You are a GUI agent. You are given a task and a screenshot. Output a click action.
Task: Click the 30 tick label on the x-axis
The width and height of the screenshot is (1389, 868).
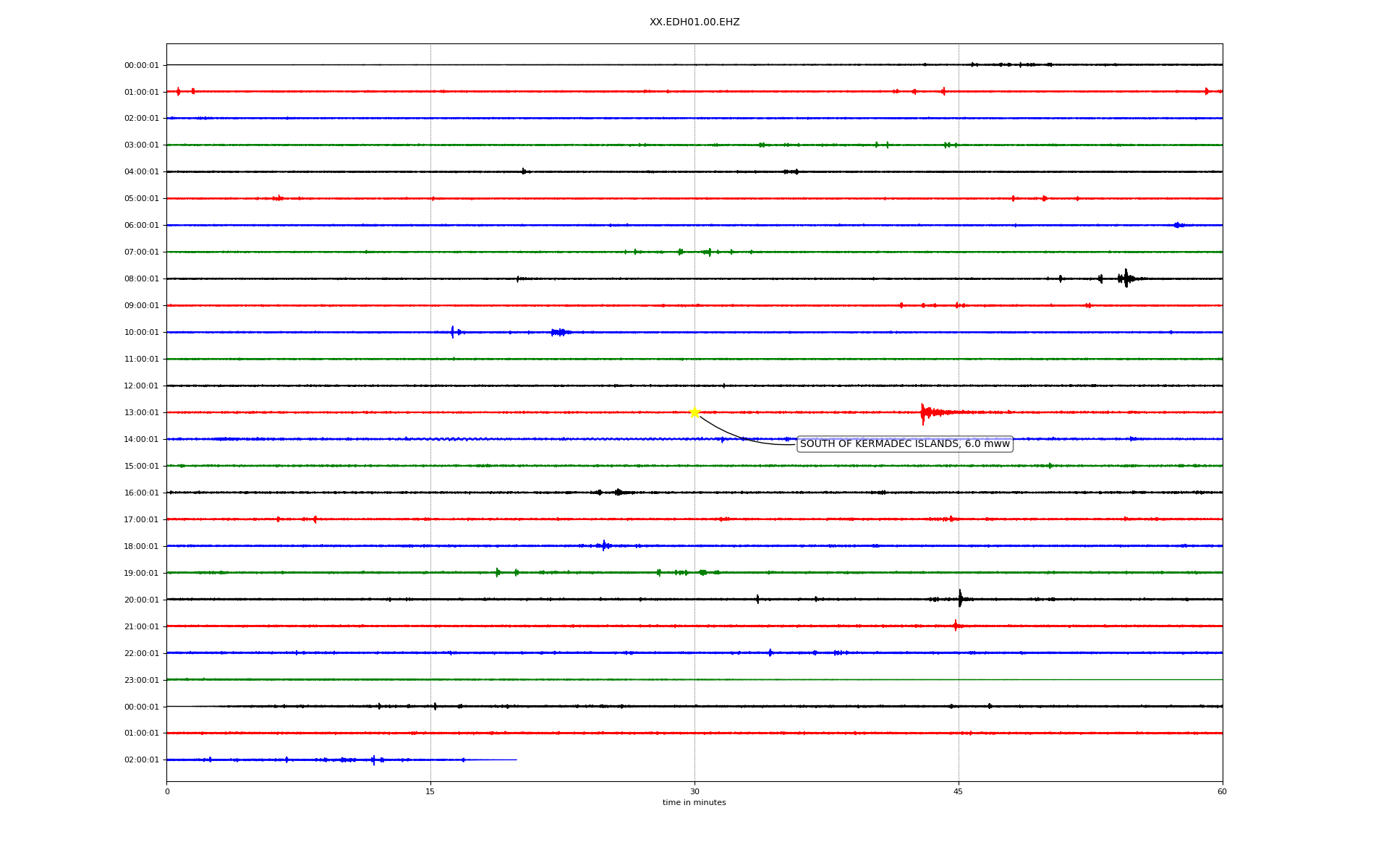[x=694, y=791]
